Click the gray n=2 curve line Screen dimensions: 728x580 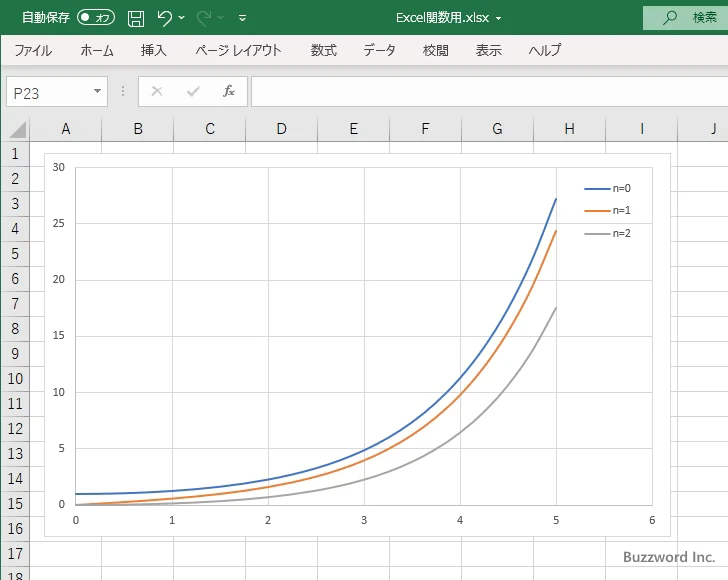pos(461,432)
